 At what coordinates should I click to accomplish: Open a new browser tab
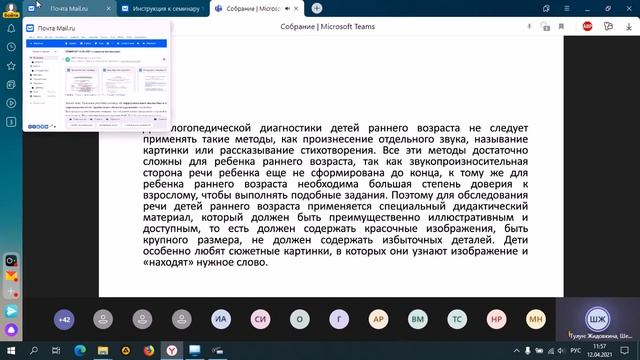[317, 8]
